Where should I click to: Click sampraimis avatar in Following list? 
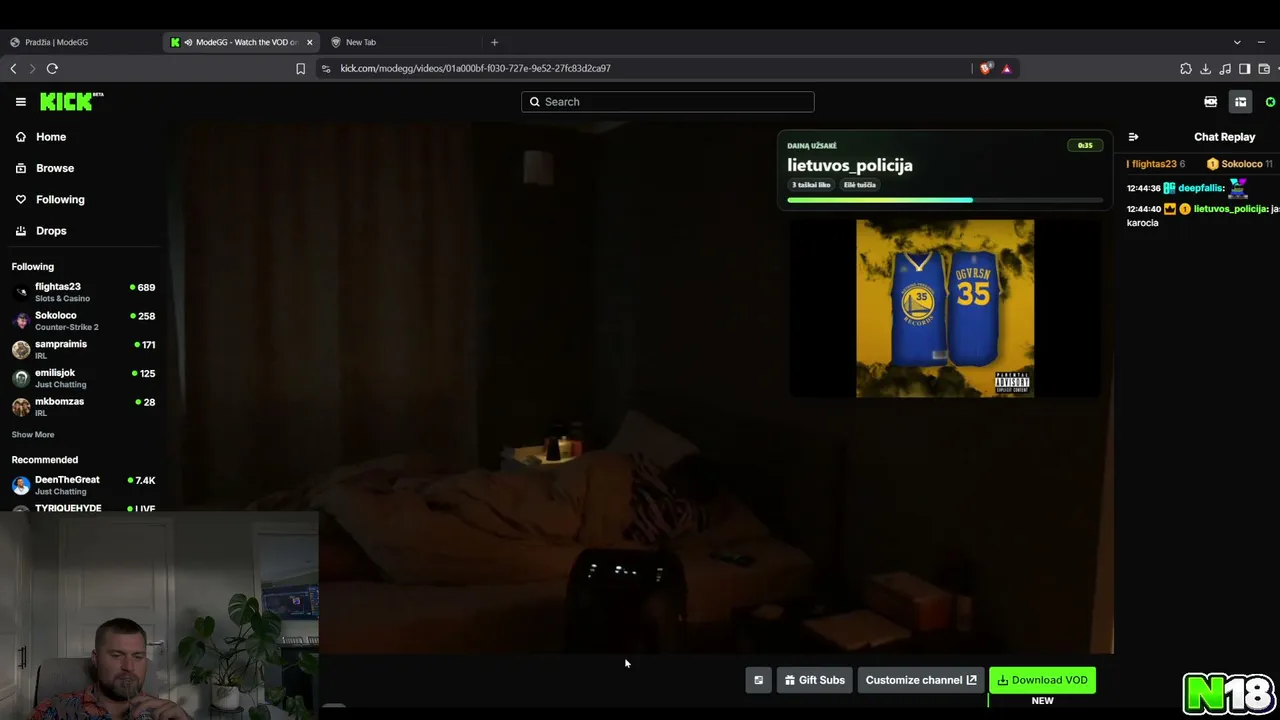click(21, 349)
